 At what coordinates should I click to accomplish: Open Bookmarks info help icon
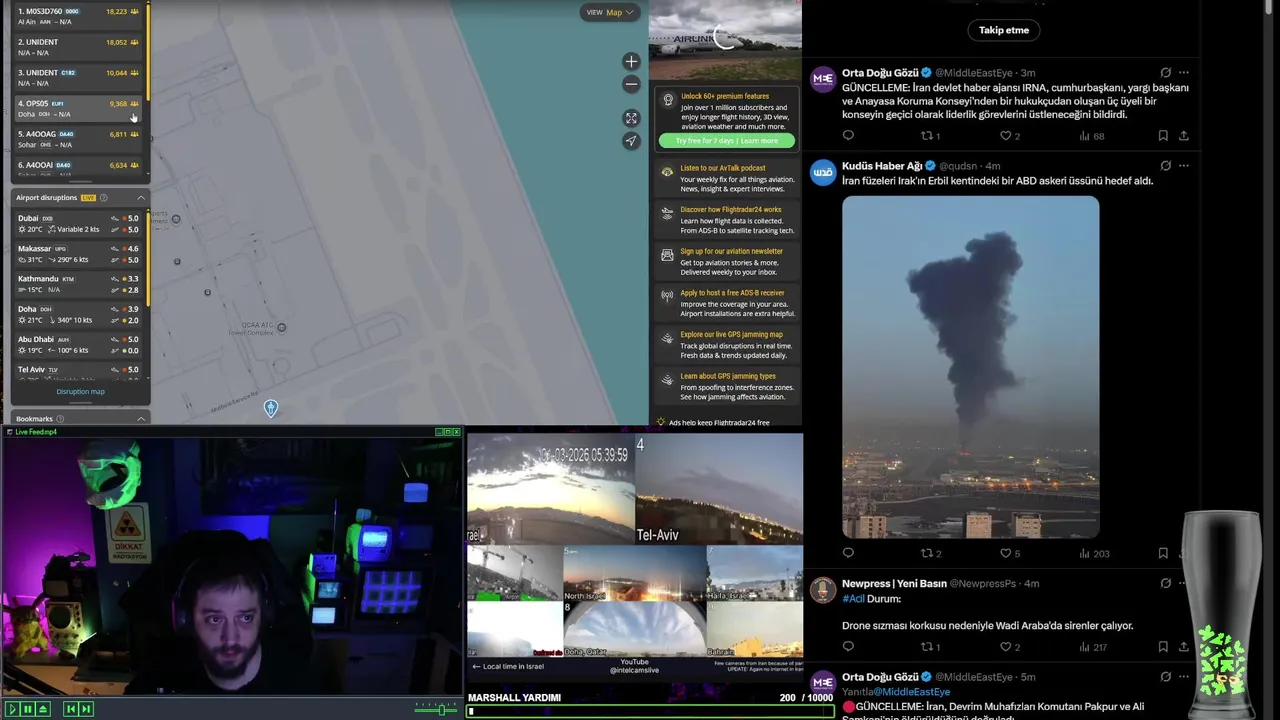pyautogui.click(x=60, y=419)
